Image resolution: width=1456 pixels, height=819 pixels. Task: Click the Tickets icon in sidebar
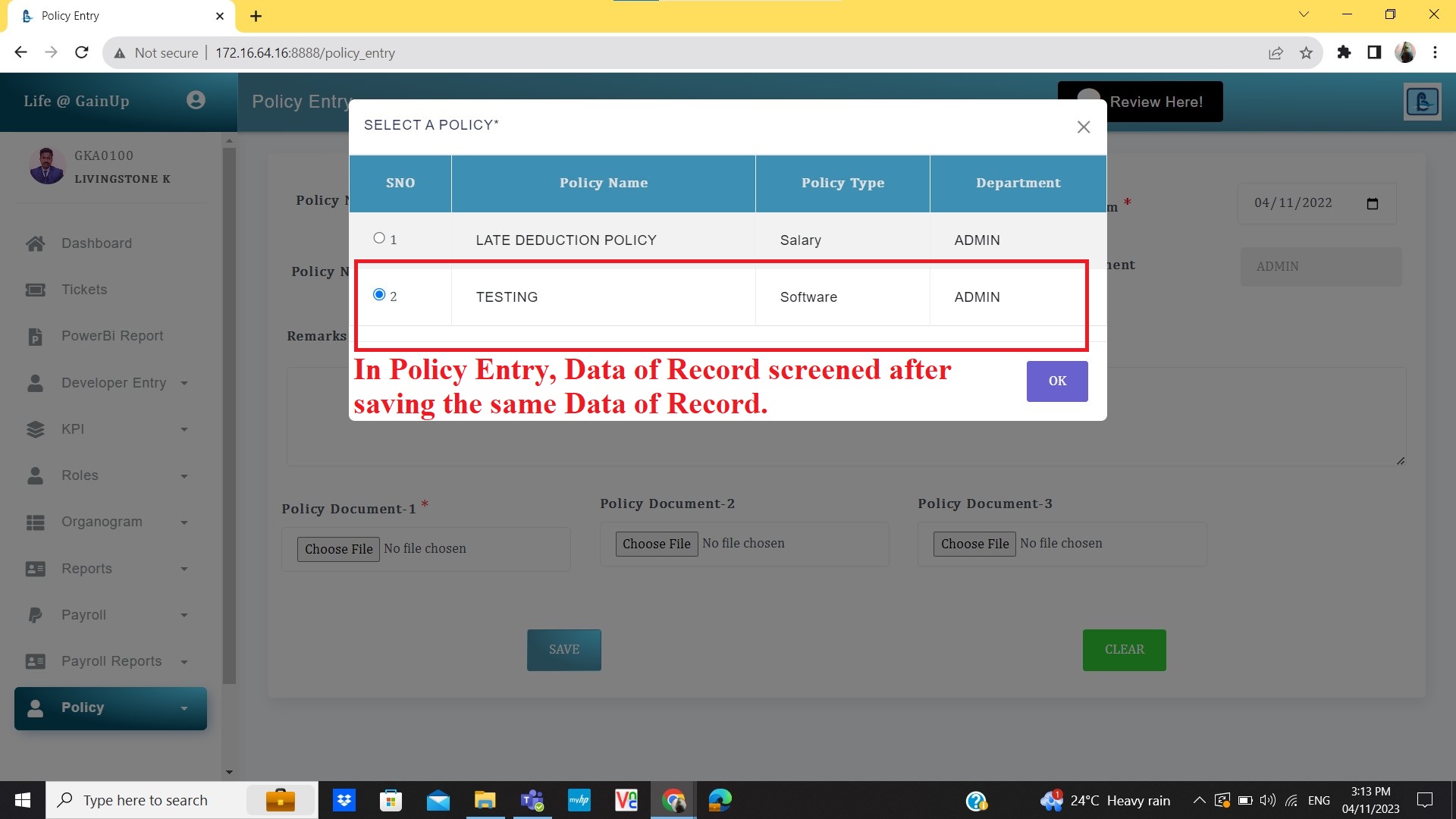tap(35, 290)
